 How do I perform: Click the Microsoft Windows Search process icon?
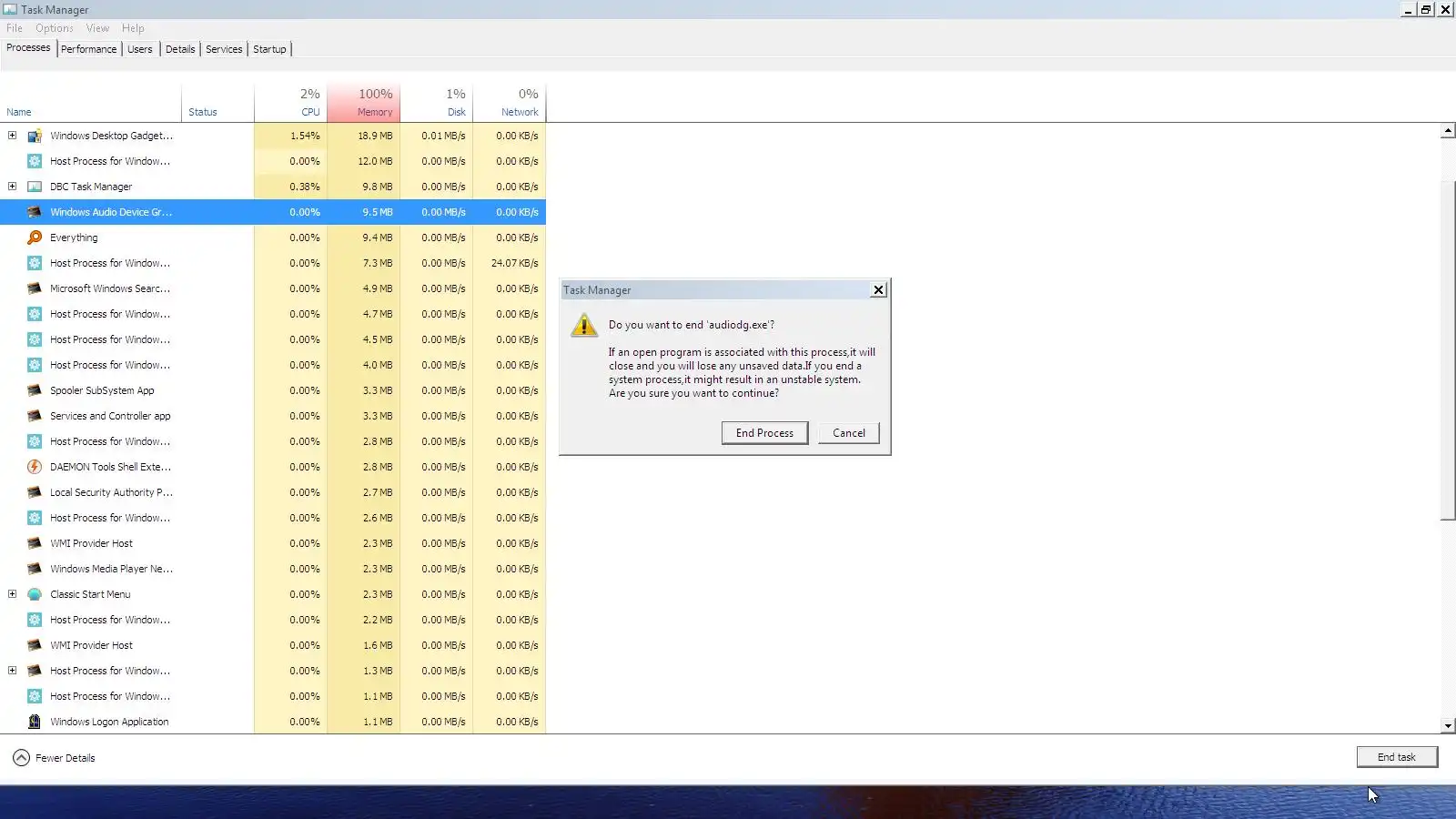pos(35,288)
